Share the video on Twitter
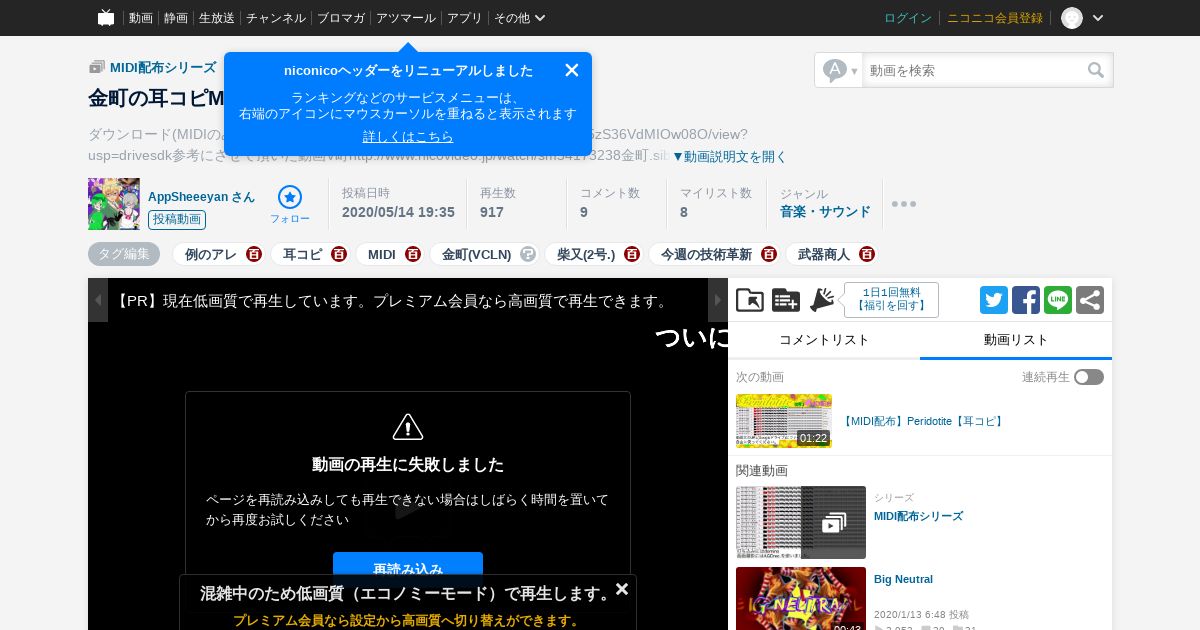 994,300
